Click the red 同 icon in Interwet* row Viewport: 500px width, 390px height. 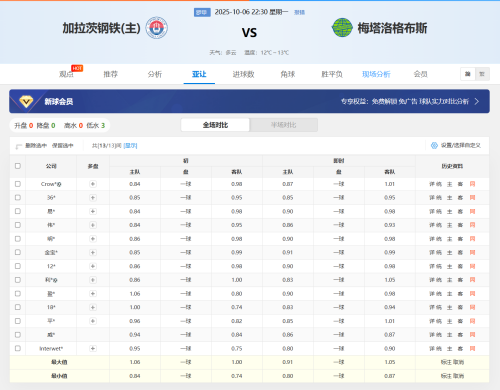coord(472,349)
